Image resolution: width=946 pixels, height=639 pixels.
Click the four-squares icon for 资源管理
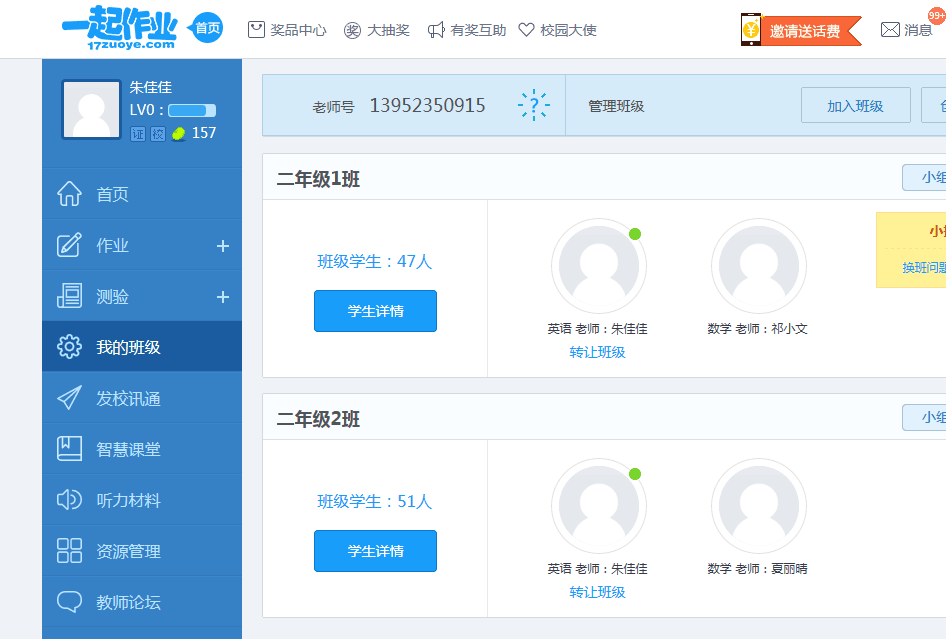(69, 550)
